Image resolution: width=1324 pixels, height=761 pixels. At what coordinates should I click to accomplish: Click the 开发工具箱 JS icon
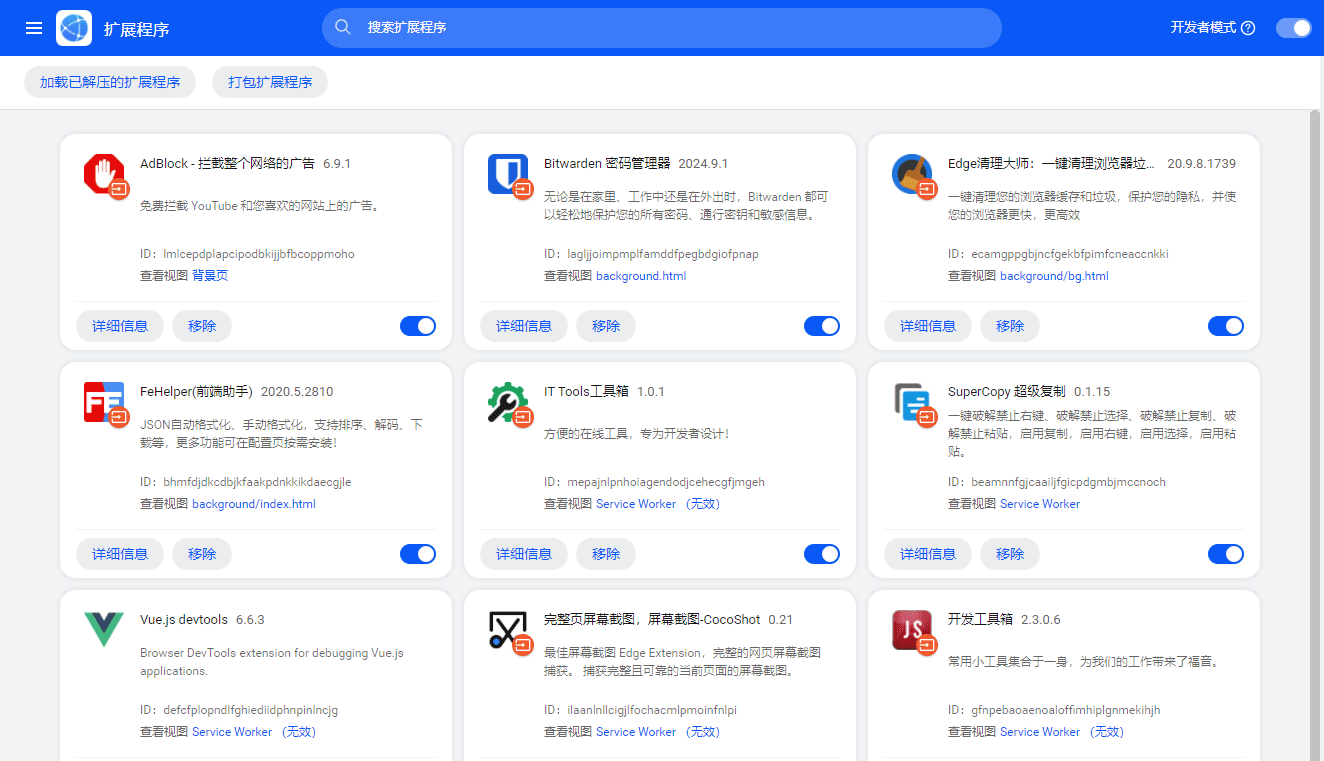coord(911,630)
